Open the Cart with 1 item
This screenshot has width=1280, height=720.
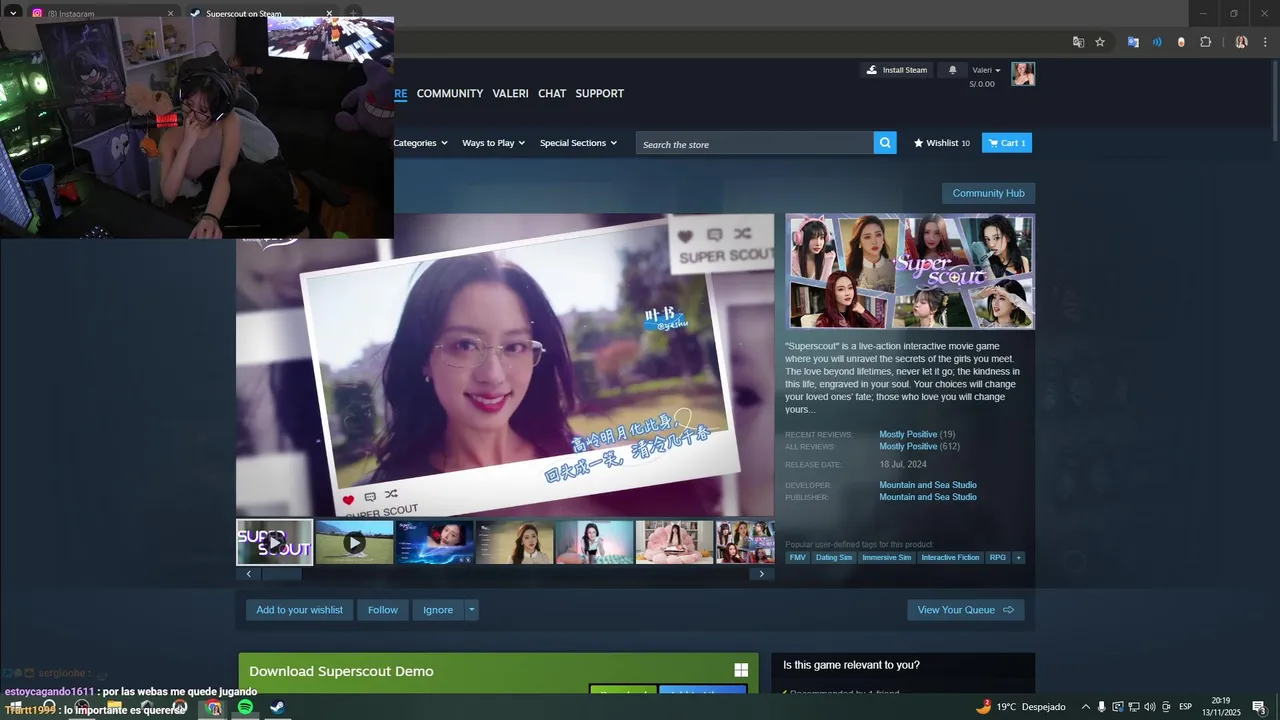(1007, 143)
